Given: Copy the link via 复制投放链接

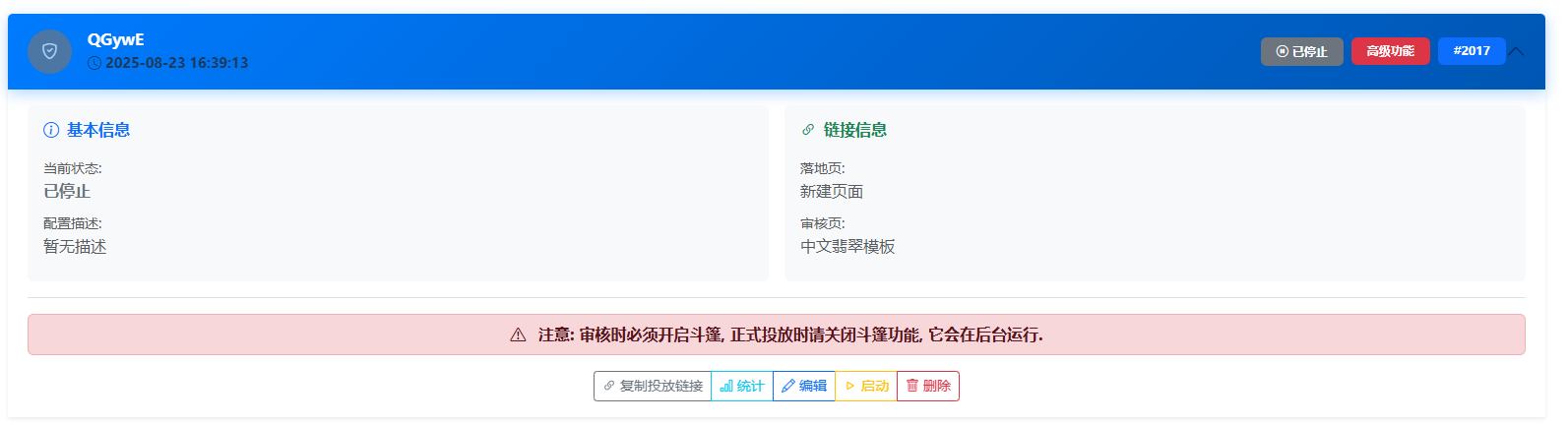Looking at the screenshot, I should click(x=653, y=386).
